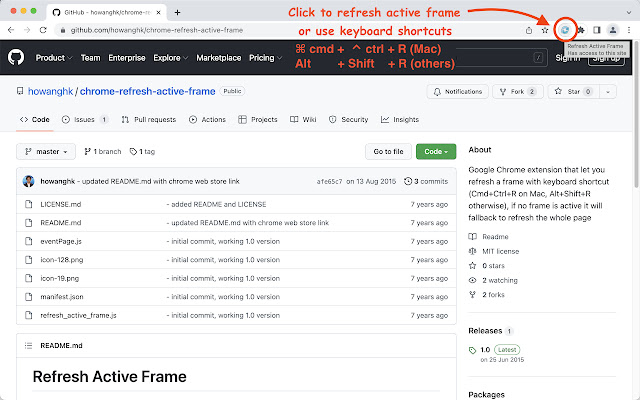
Task: Click the lock icon in the address bar
Action: click(x=62, y=30)
